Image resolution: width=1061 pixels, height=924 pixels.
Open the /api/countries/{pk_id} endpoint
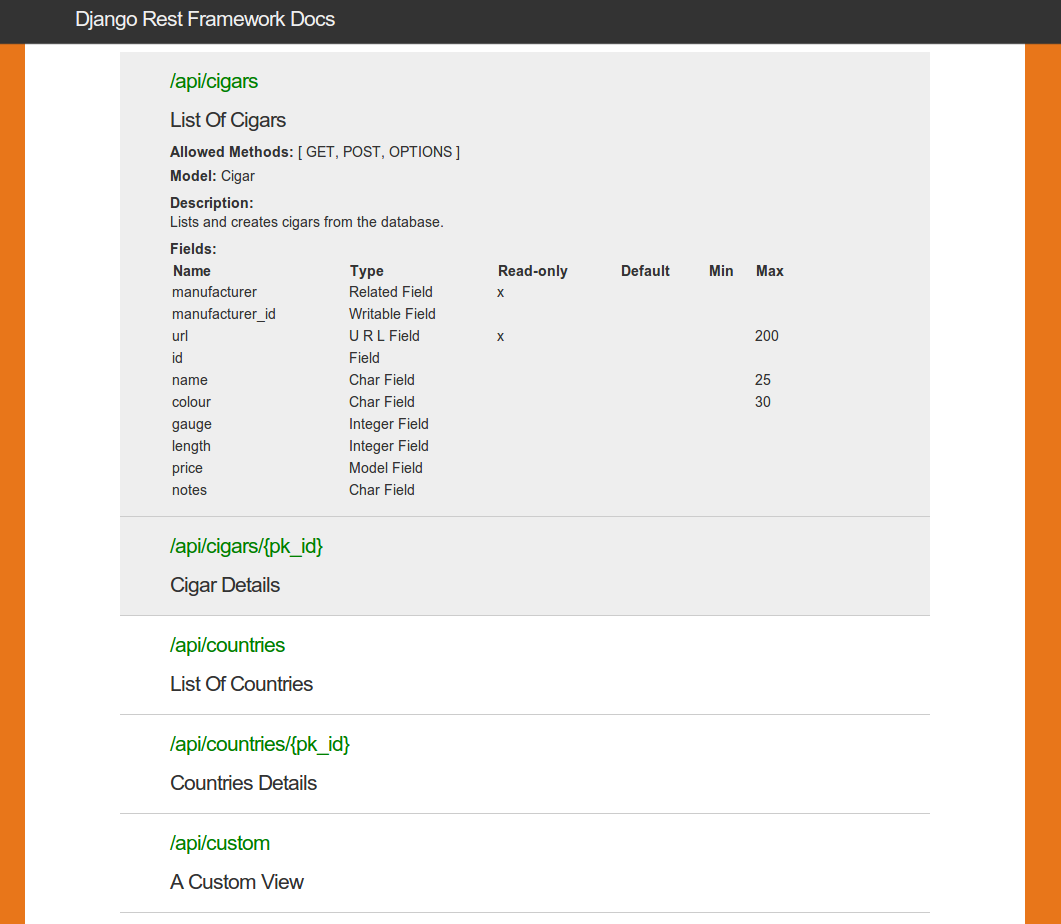pyautogui.click(x=259, y=744)
